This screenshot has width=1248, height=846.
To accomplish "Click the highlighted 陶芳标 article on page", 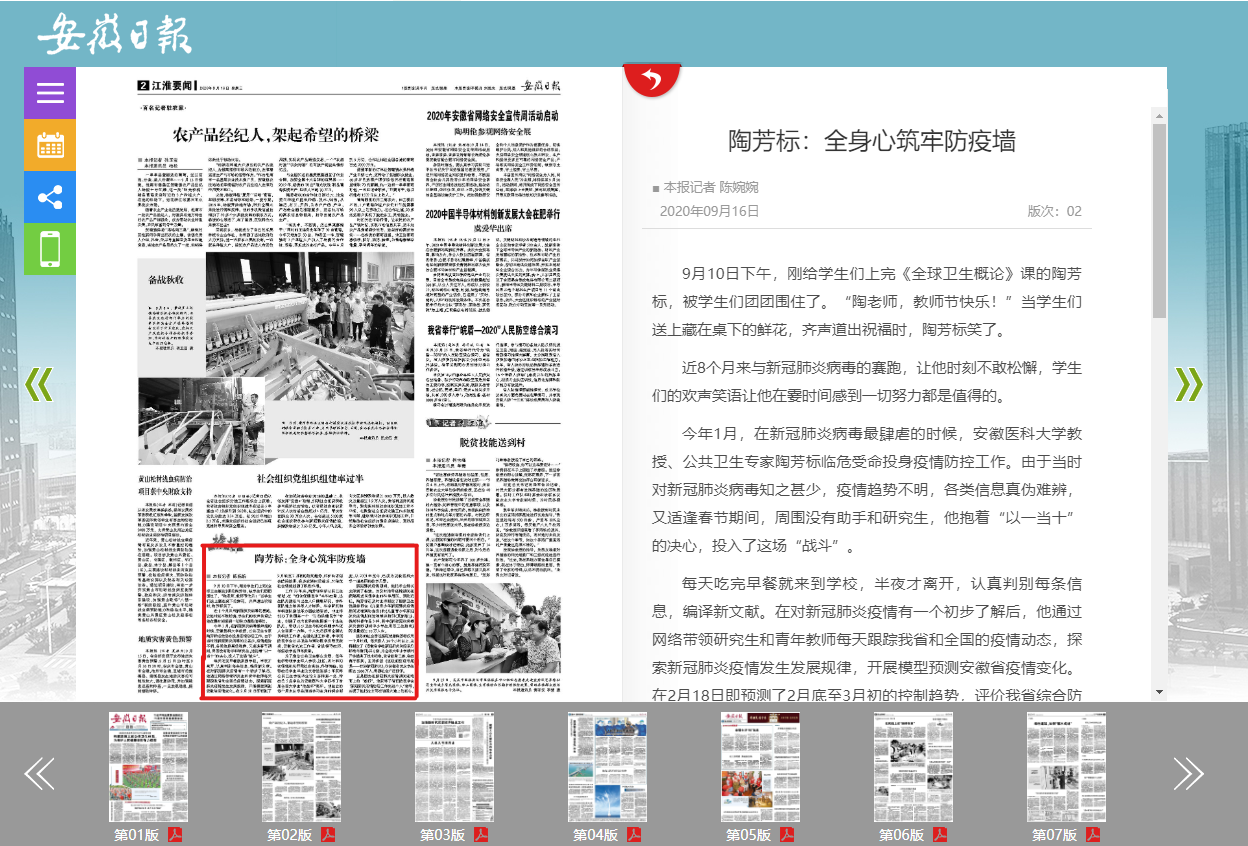I will click(309, 620).
